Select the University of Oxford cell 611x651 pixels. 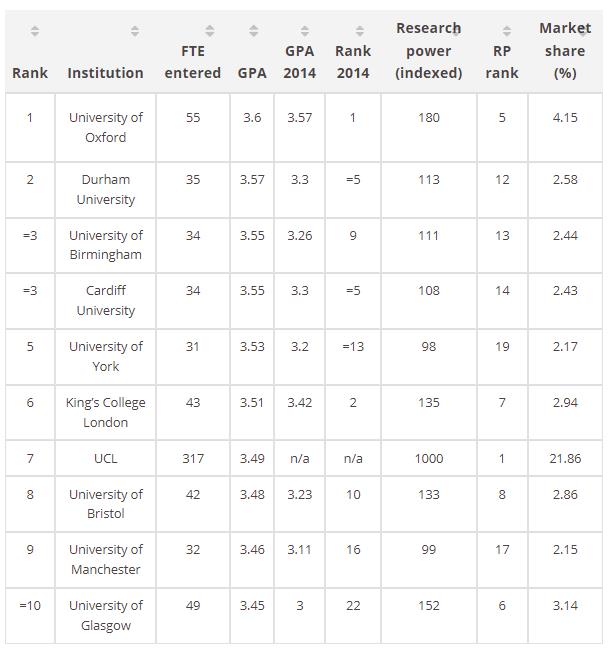pos(105,127)
